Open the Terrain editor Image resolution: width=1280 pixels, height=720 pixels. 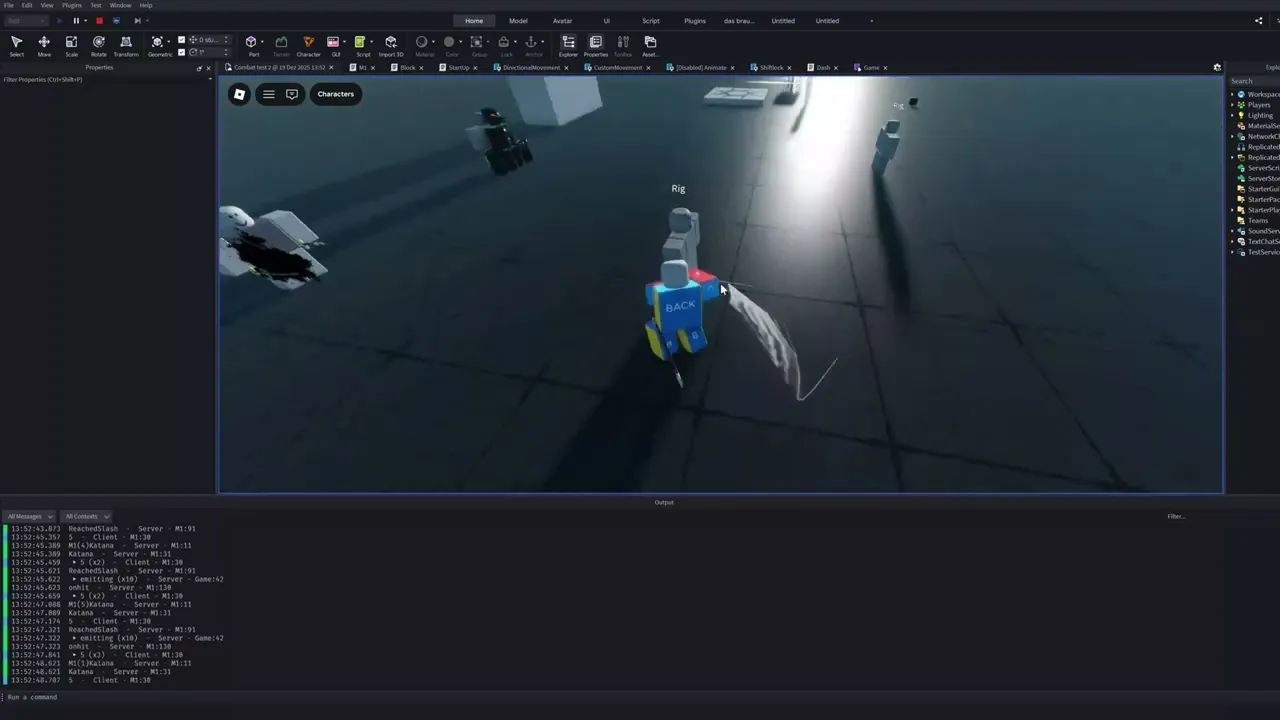(x=281, y=45)
